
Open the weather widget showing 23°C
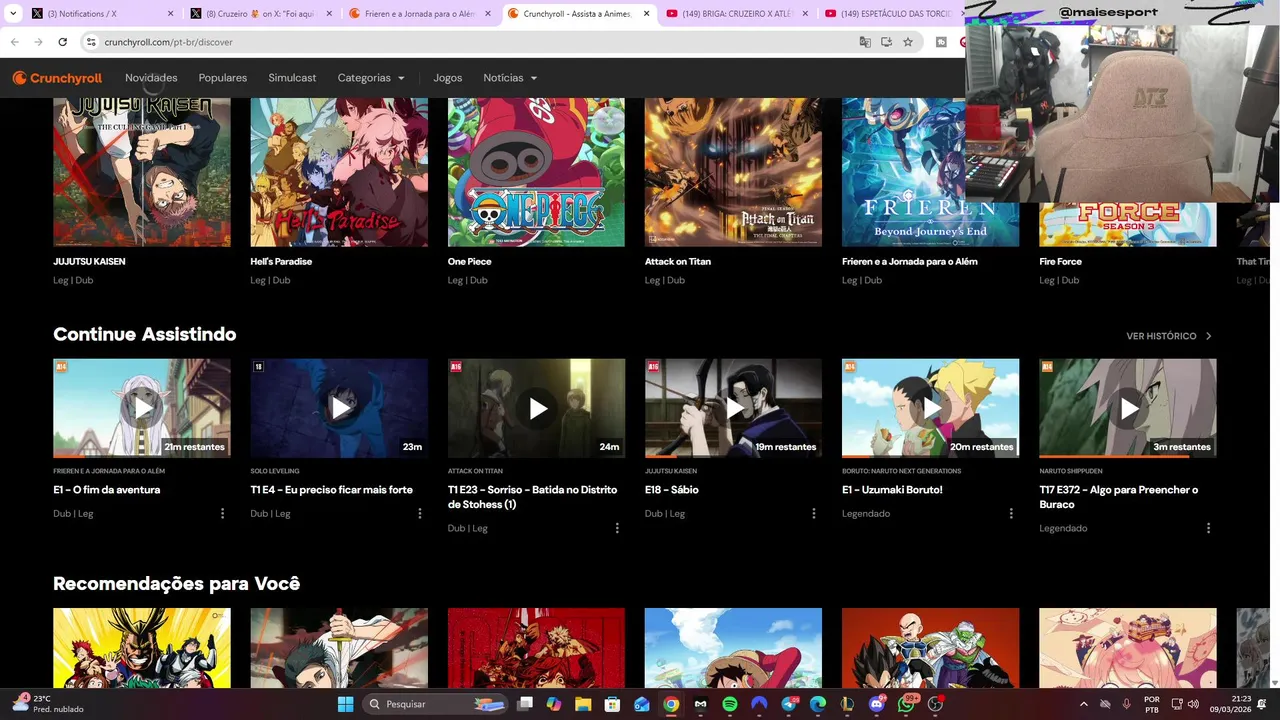coord(45,704)
